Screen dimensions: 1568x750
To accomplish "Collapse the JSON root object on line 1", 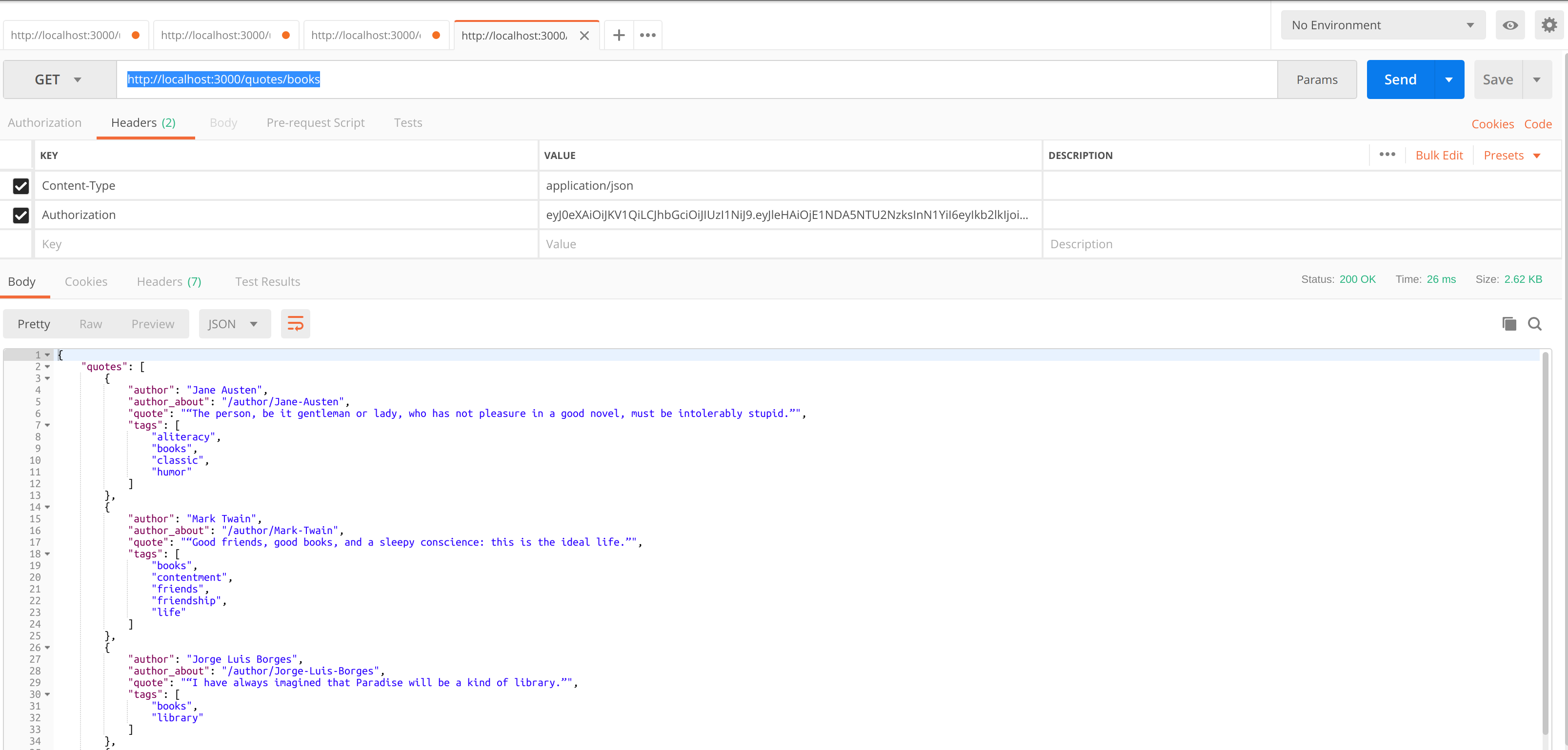I will 47,355.
